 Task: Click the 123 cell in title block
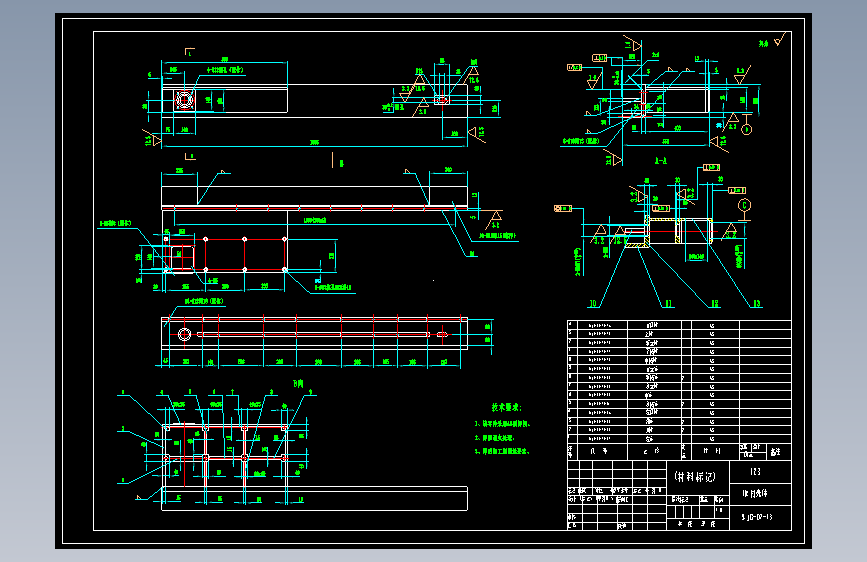(x=760, y=472)
